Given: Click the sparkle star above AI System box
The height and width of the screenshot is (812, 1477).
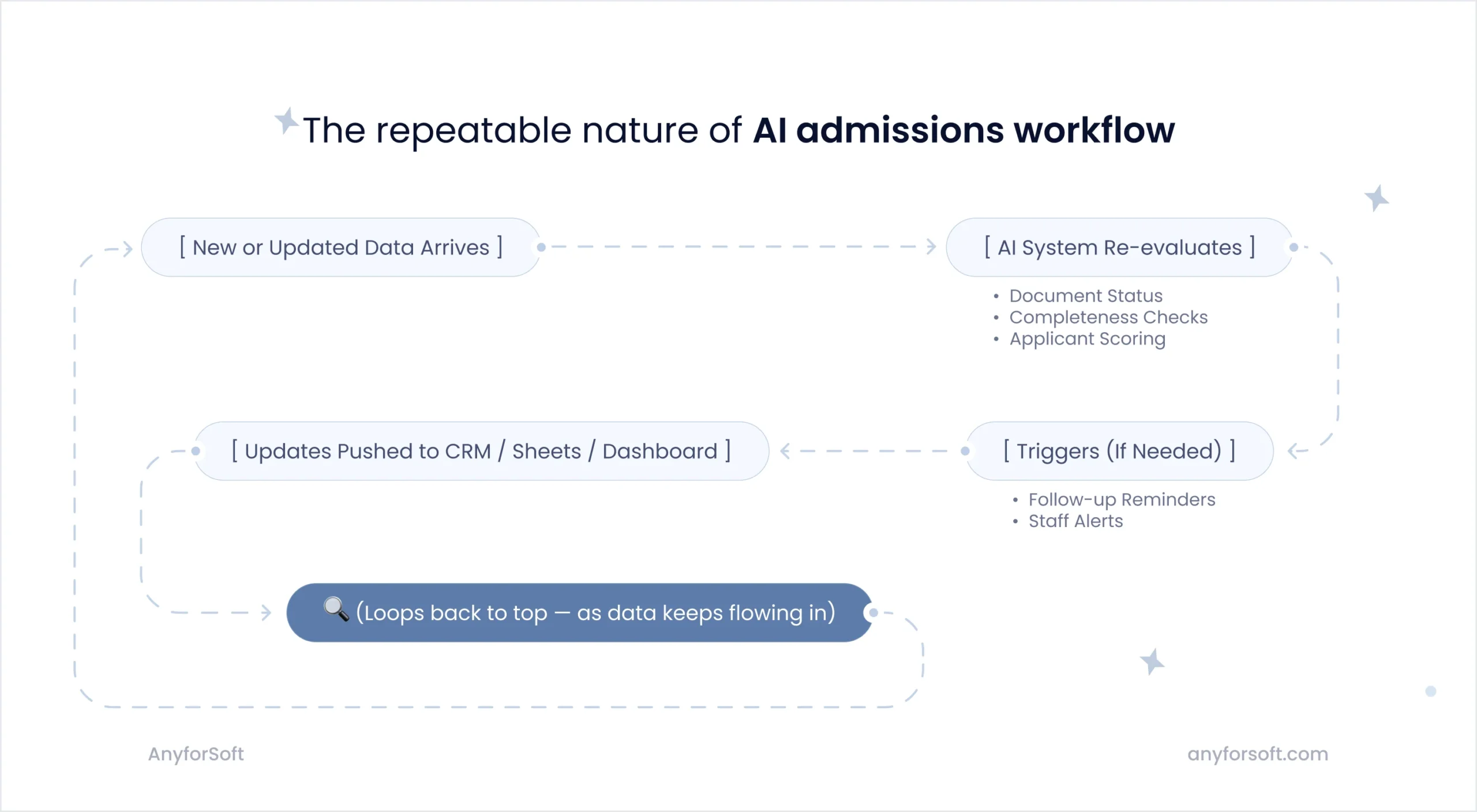Looking at the screenshot, I should click(1377, 198).
